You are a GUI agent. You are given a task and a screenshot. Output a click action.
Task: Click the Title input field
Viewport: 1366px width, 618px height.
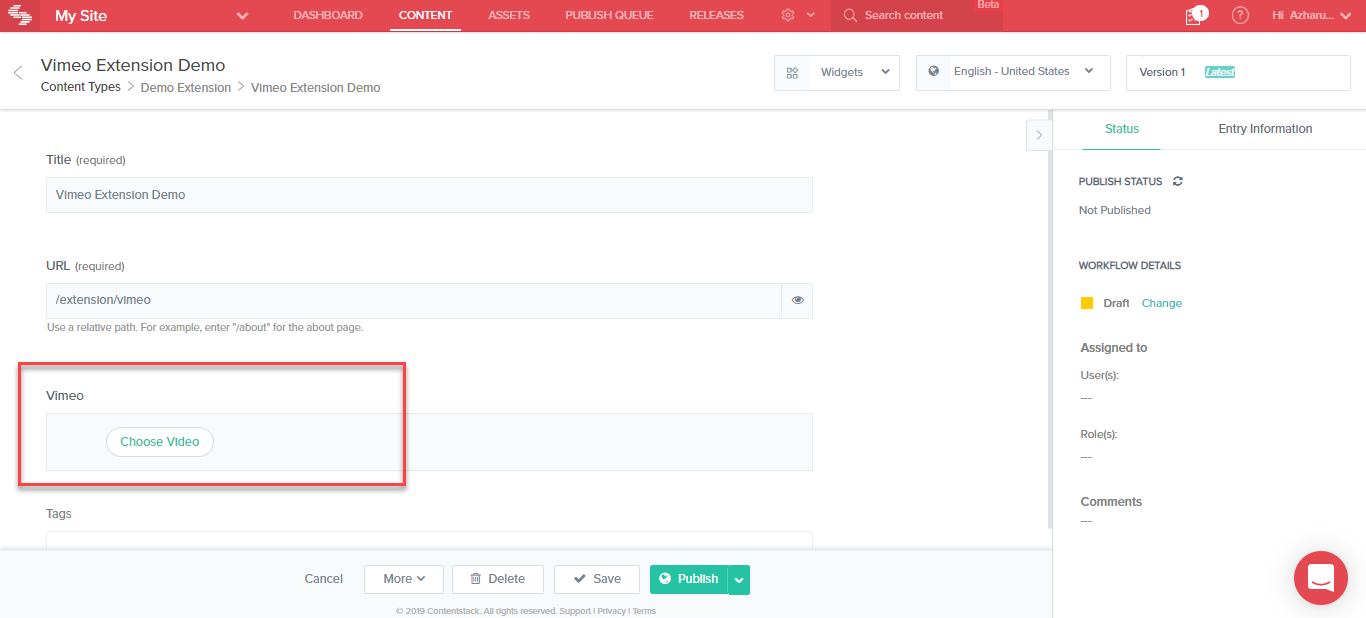coord(429,195)
